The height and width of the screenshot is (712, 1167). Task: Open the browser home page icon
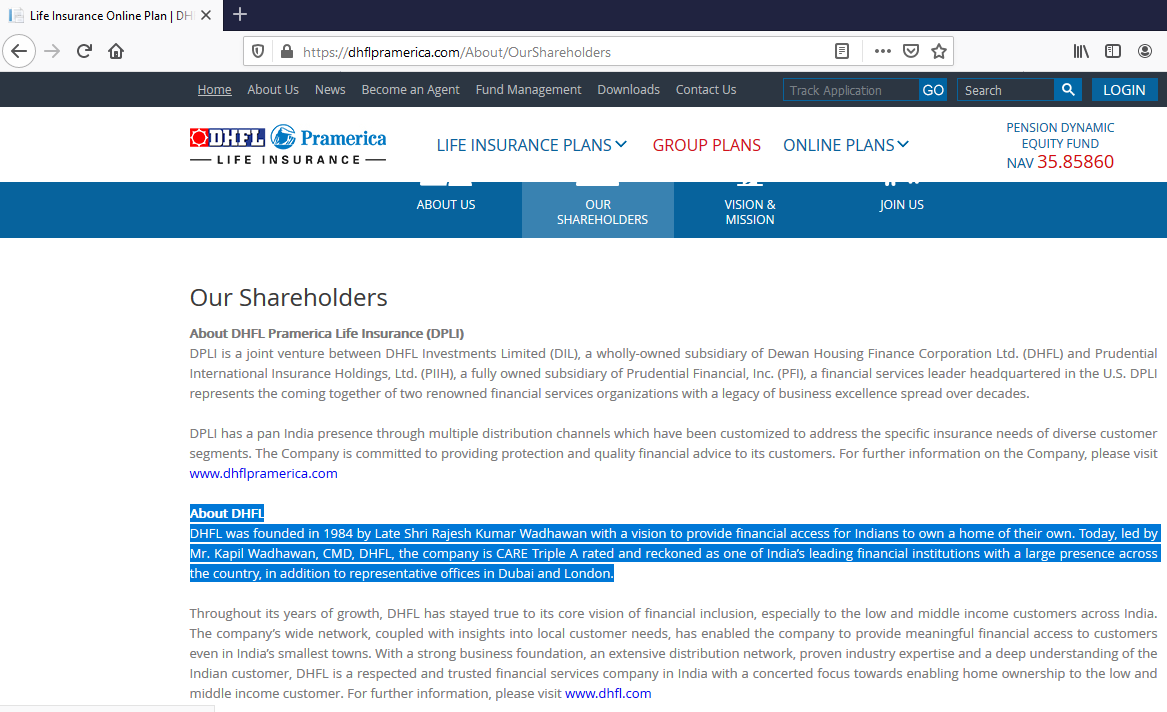[x=116, y=51]
